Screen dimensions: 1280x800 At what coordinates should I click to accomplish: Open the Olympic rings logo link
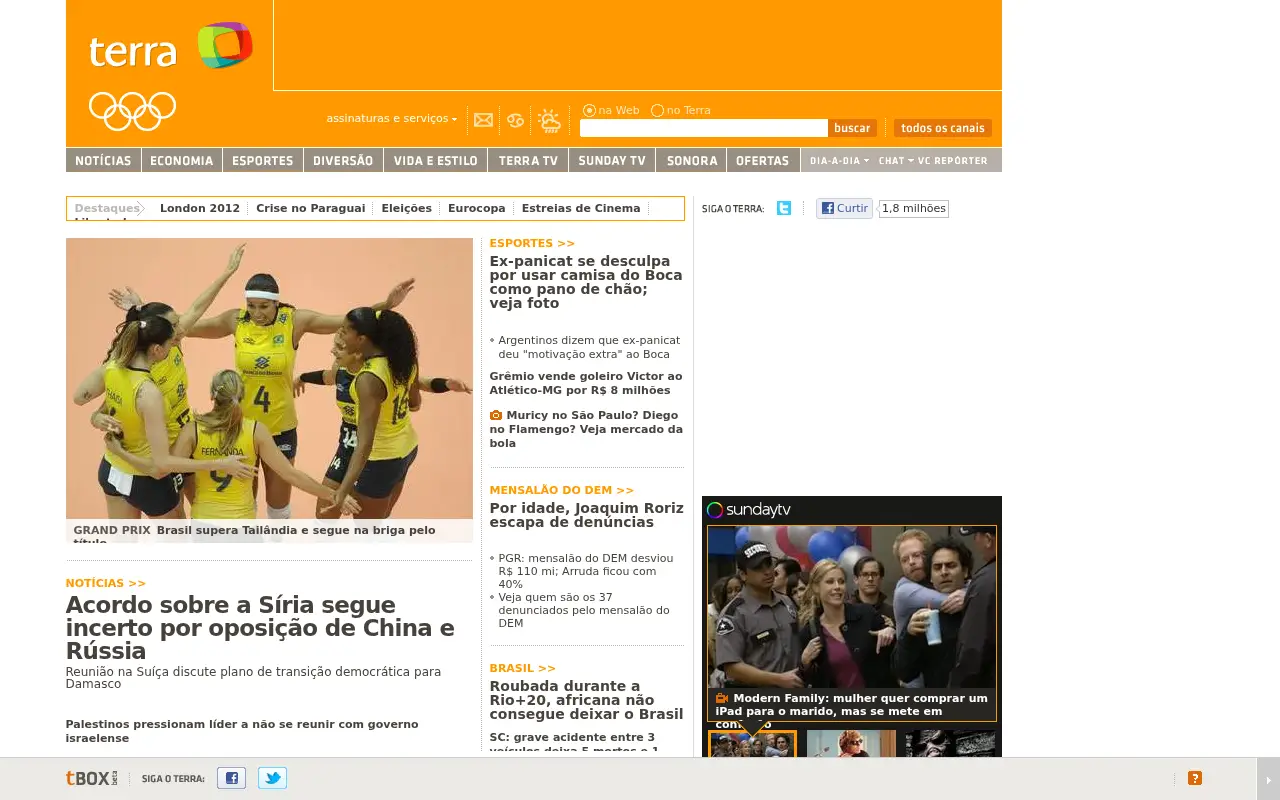[x=132, y=111]
